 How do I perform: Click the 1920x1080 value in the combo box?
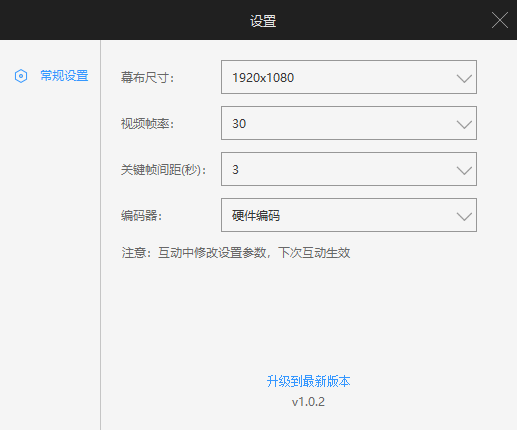click(x=263, y=78)
